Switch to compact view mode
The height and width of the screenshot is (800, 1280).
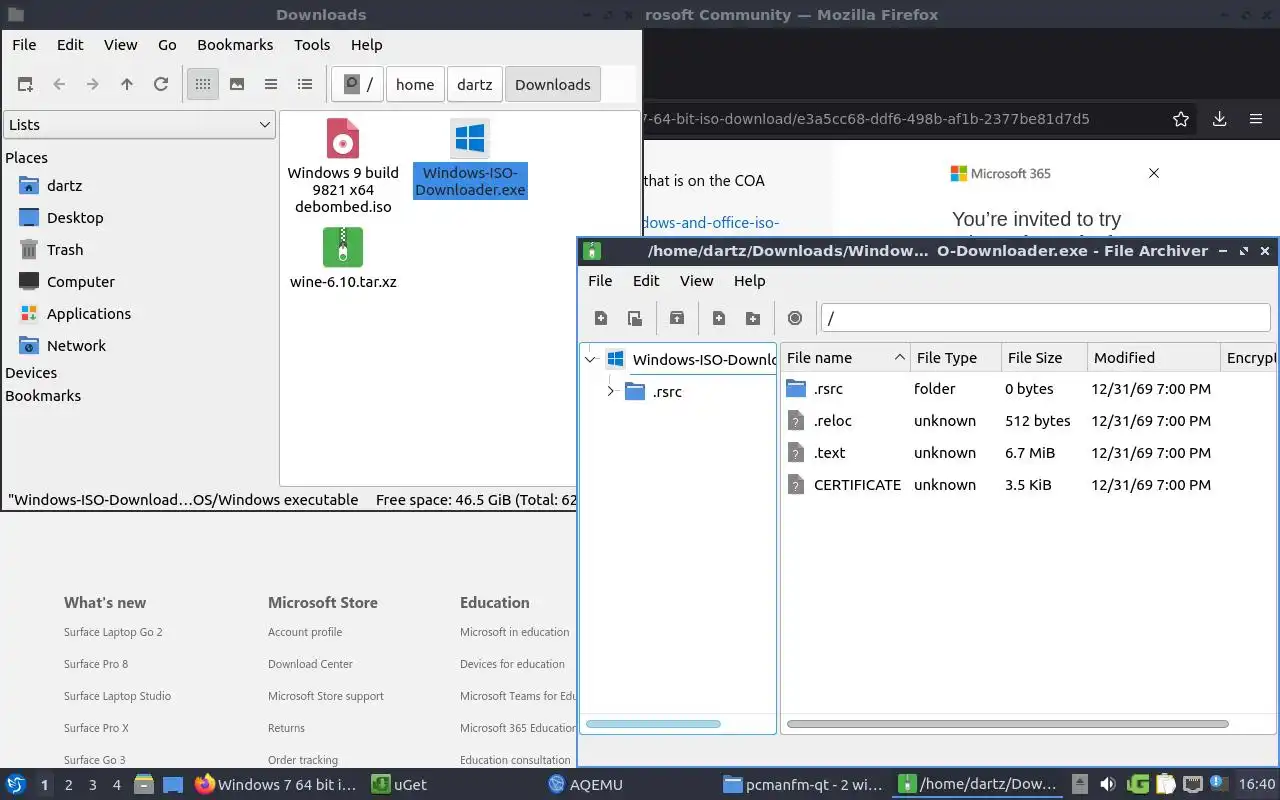click(x=271, y=85)
